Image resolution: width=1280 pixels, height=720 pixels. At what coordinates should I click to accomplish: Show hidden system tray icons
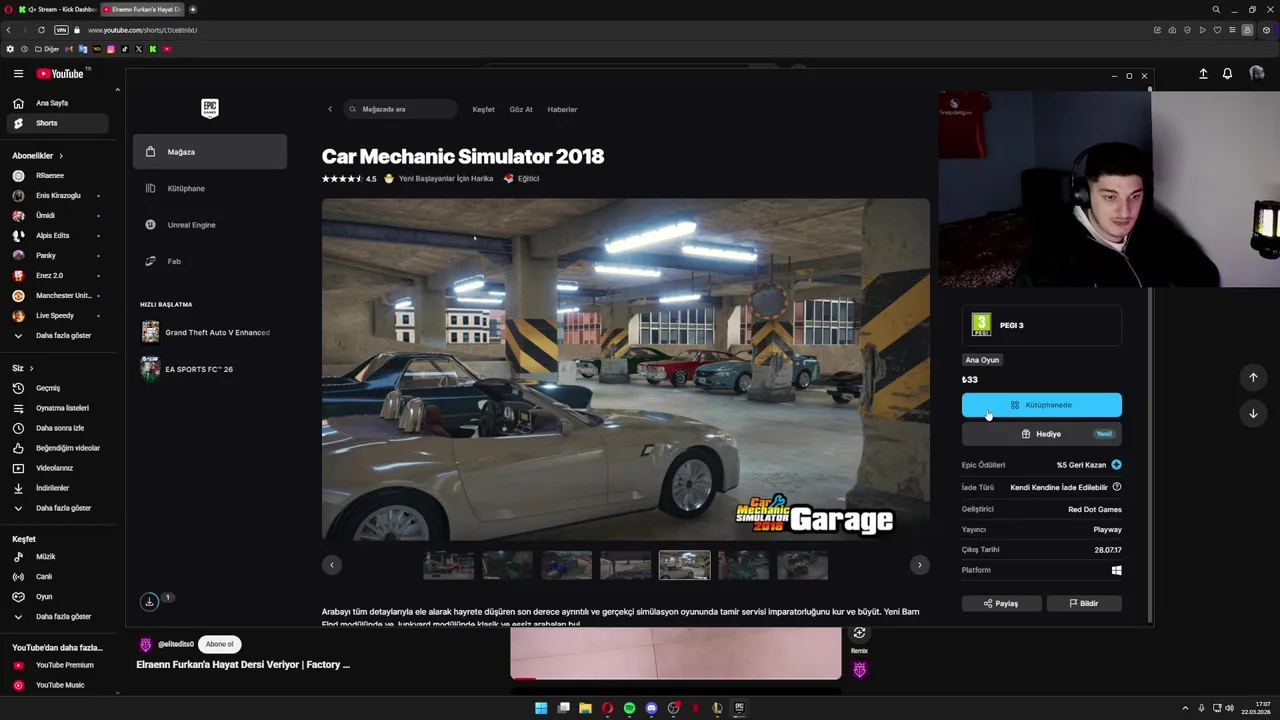pos(1186,708)
